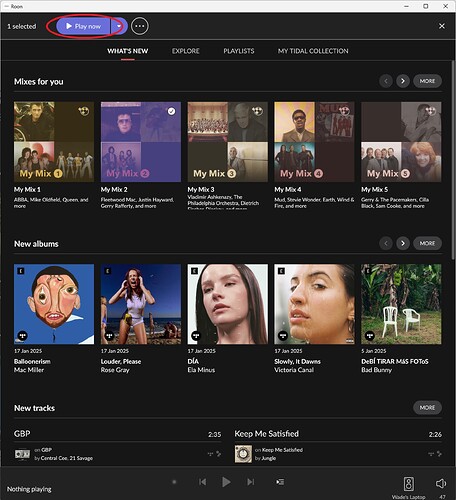Screen dimensions: 456x500
Task: Dismiss the selection bar with the X
Action: [x=442, y=26]
